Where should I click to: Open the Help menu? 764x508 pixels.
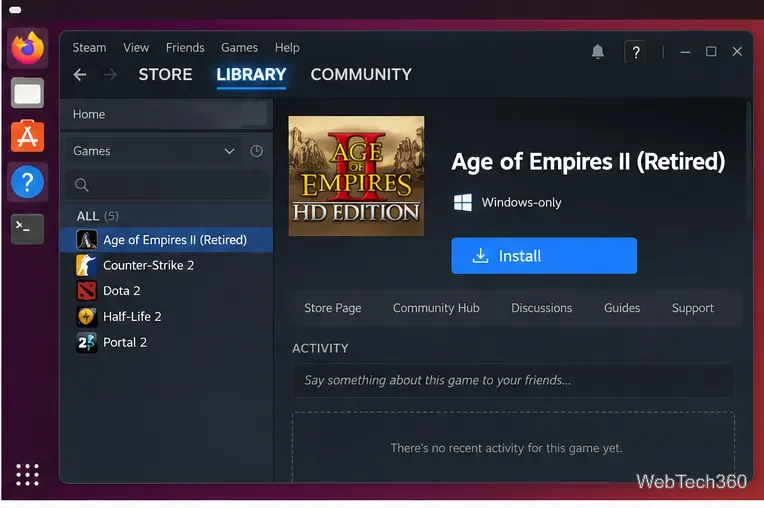287,47
